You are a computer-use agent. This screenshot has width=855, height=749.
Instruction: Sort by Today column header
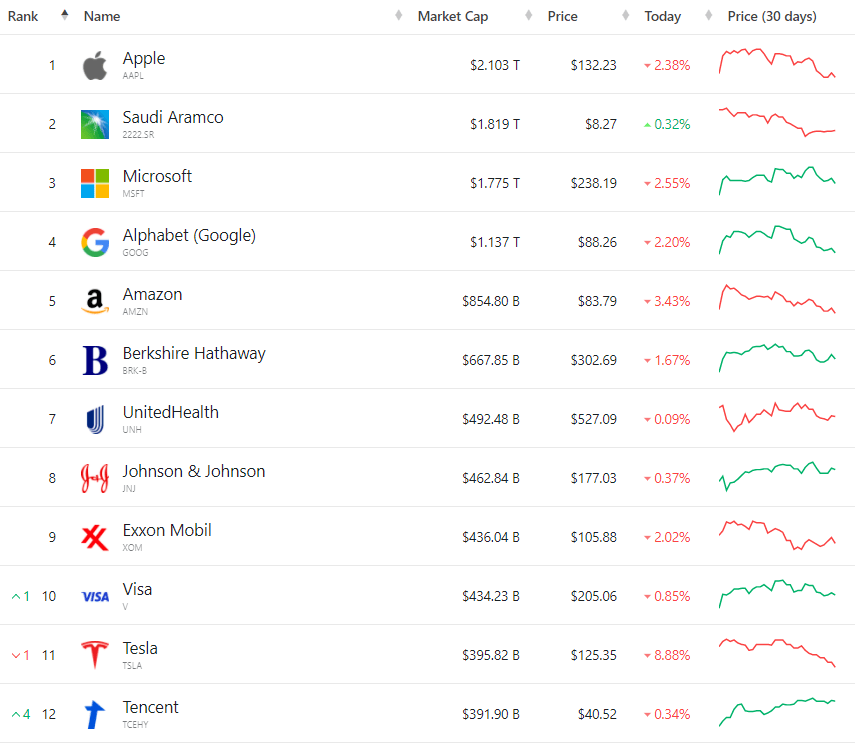(662, 16)
